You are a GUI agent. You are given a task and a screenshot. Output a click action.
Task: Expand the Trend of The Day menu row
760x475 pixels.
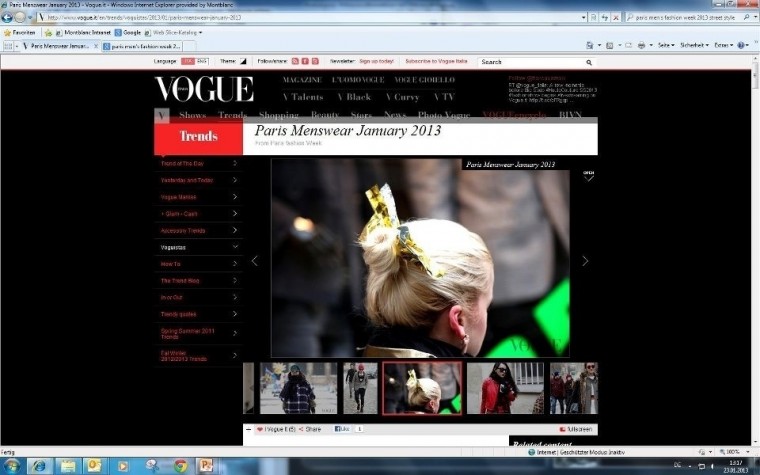tap(198, 163)
